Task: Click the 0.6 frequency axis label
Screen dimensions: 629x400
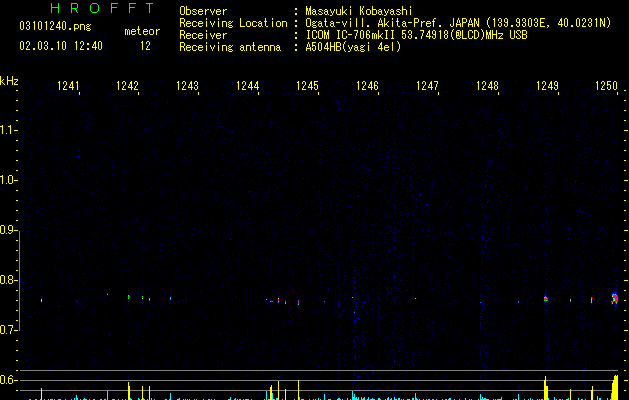Action: 8,380
